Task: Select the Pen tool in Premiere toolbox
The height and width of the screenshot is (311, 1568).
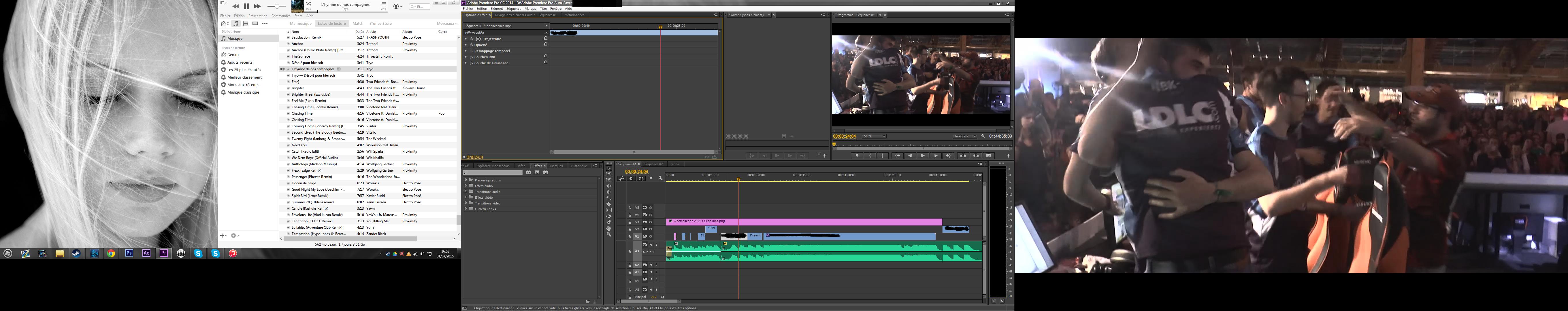Action: tap(609, 222)
